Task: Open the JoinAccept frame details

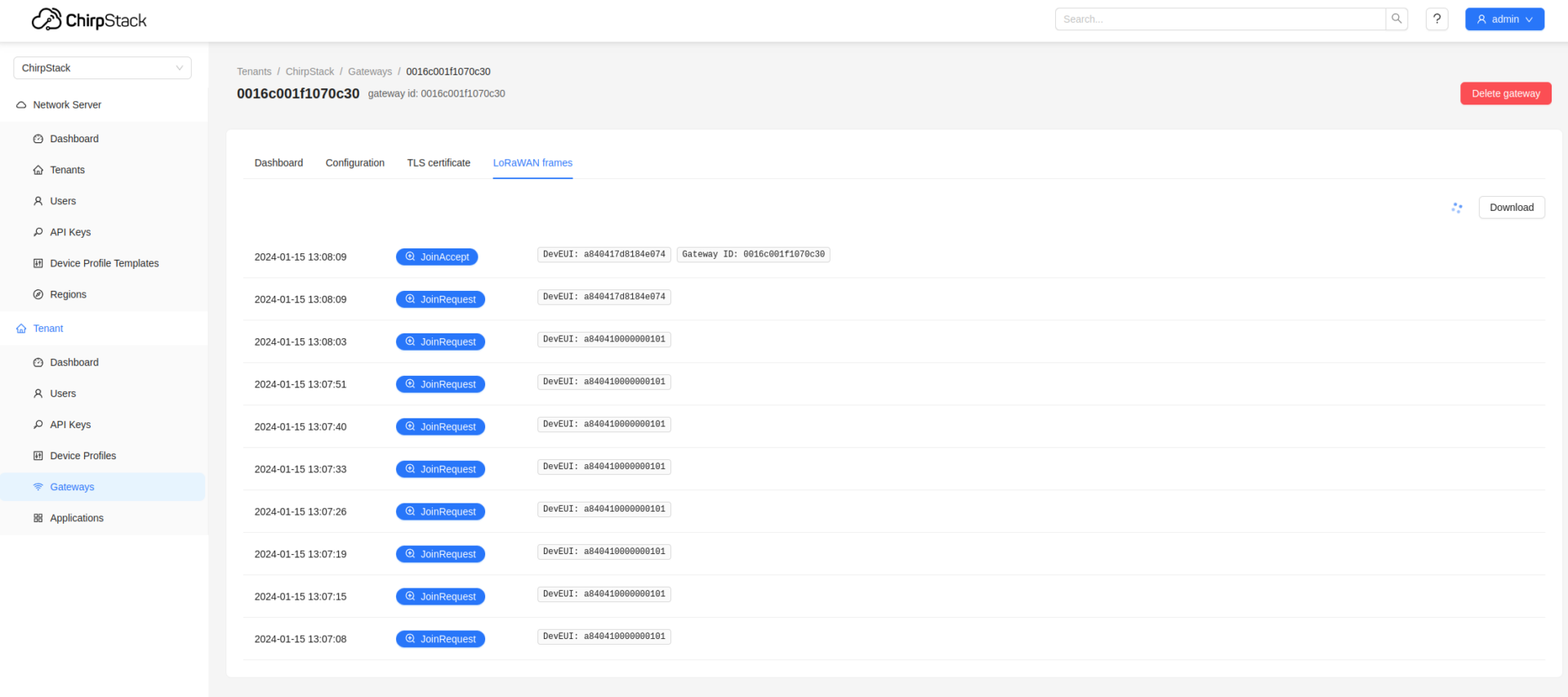Action: (437, 257)
